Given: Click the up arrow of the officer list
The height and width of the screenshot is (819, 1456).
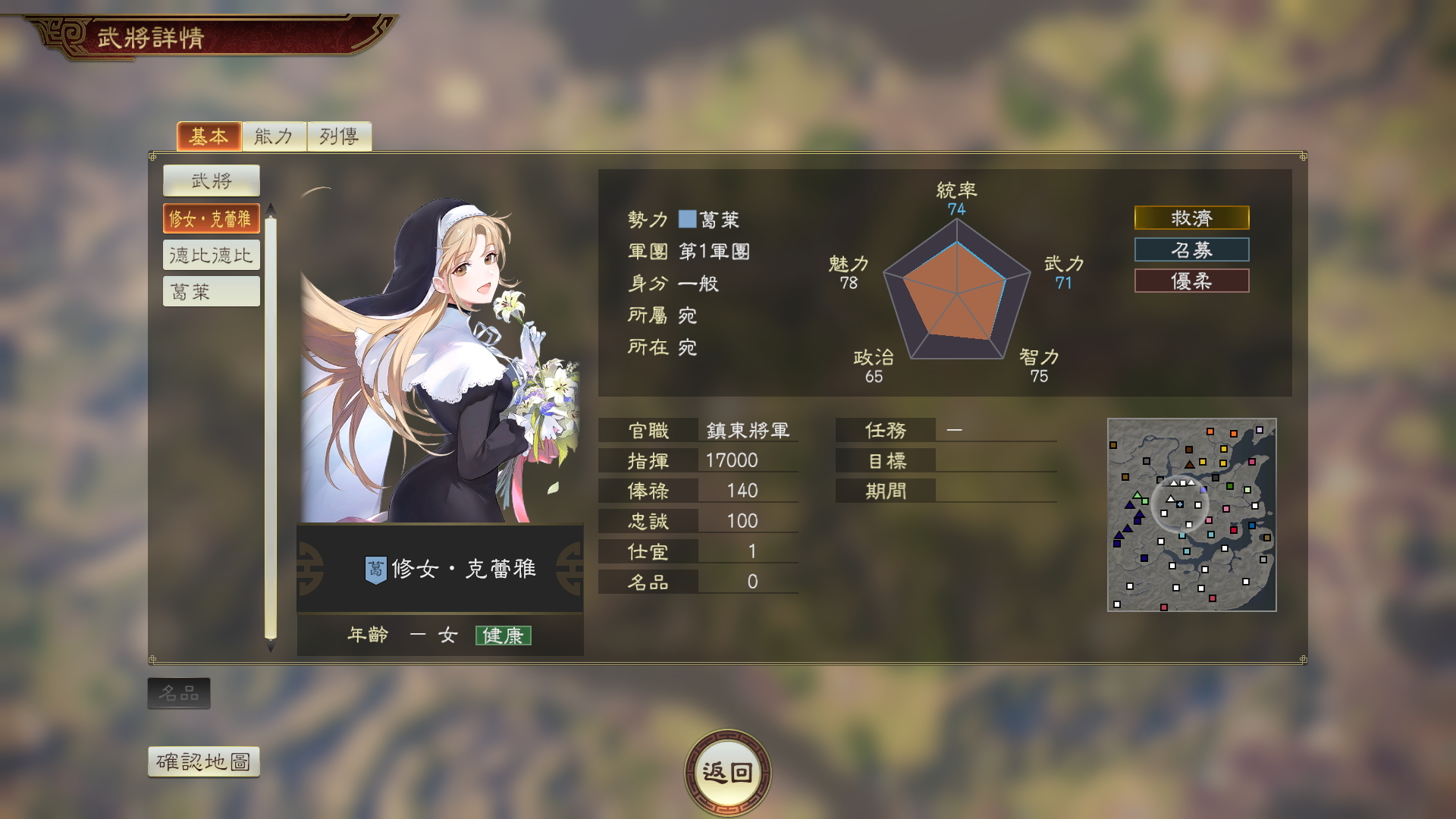Looking at the screenshot, I should pyautogui.click(x=270, y=209).
